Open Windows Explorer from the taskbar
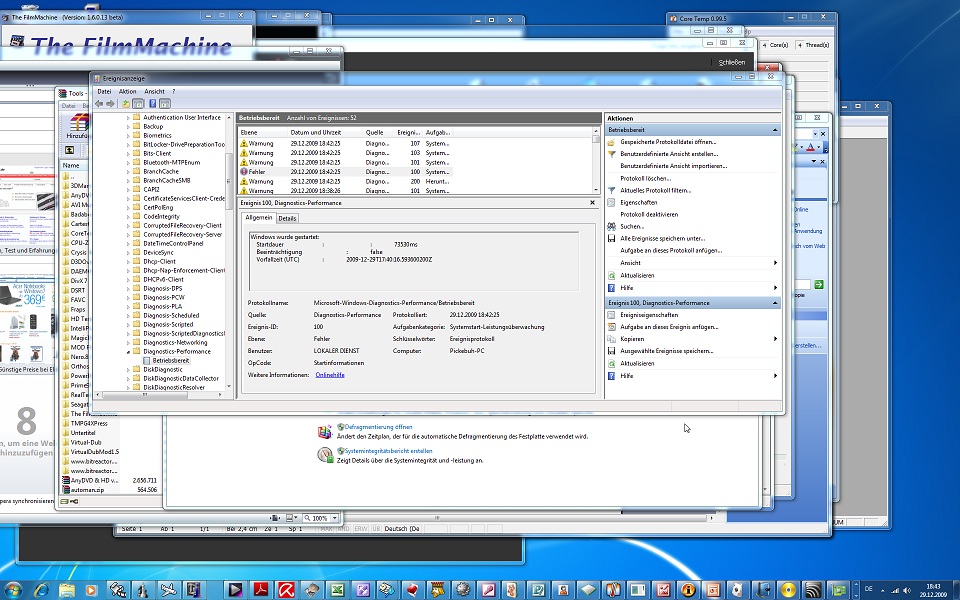Screen dimensions: 960x600 (x=67, y=590)
